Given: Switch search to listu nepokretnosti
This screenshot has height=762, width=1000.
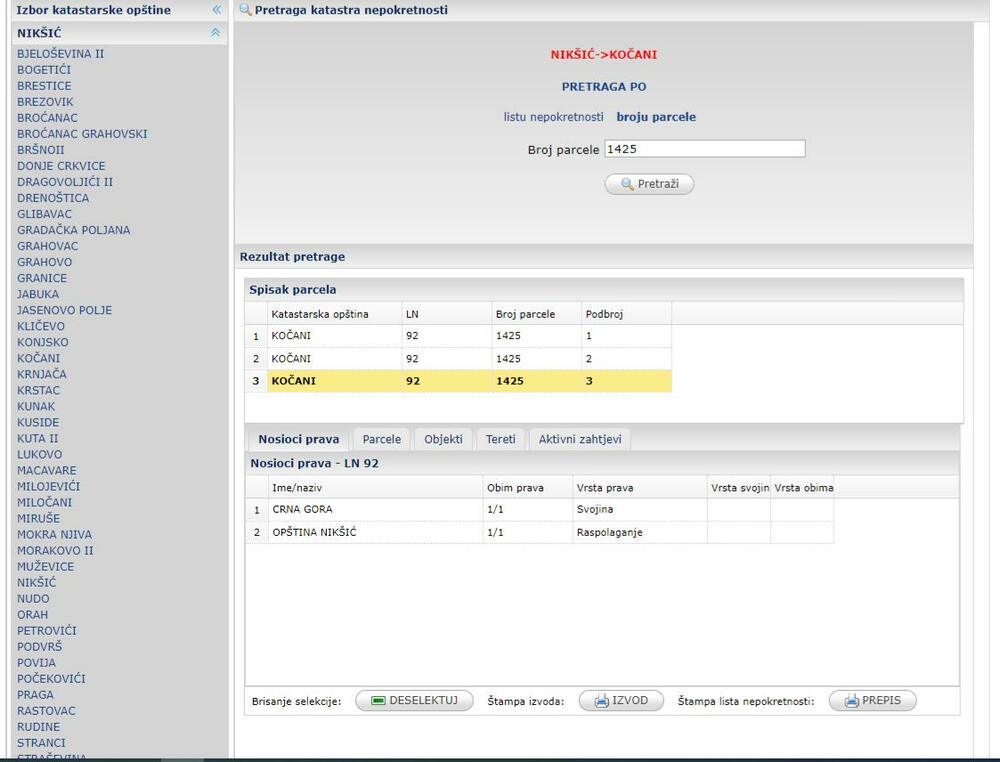Looking at the screenshot, I should coord(553,117).
